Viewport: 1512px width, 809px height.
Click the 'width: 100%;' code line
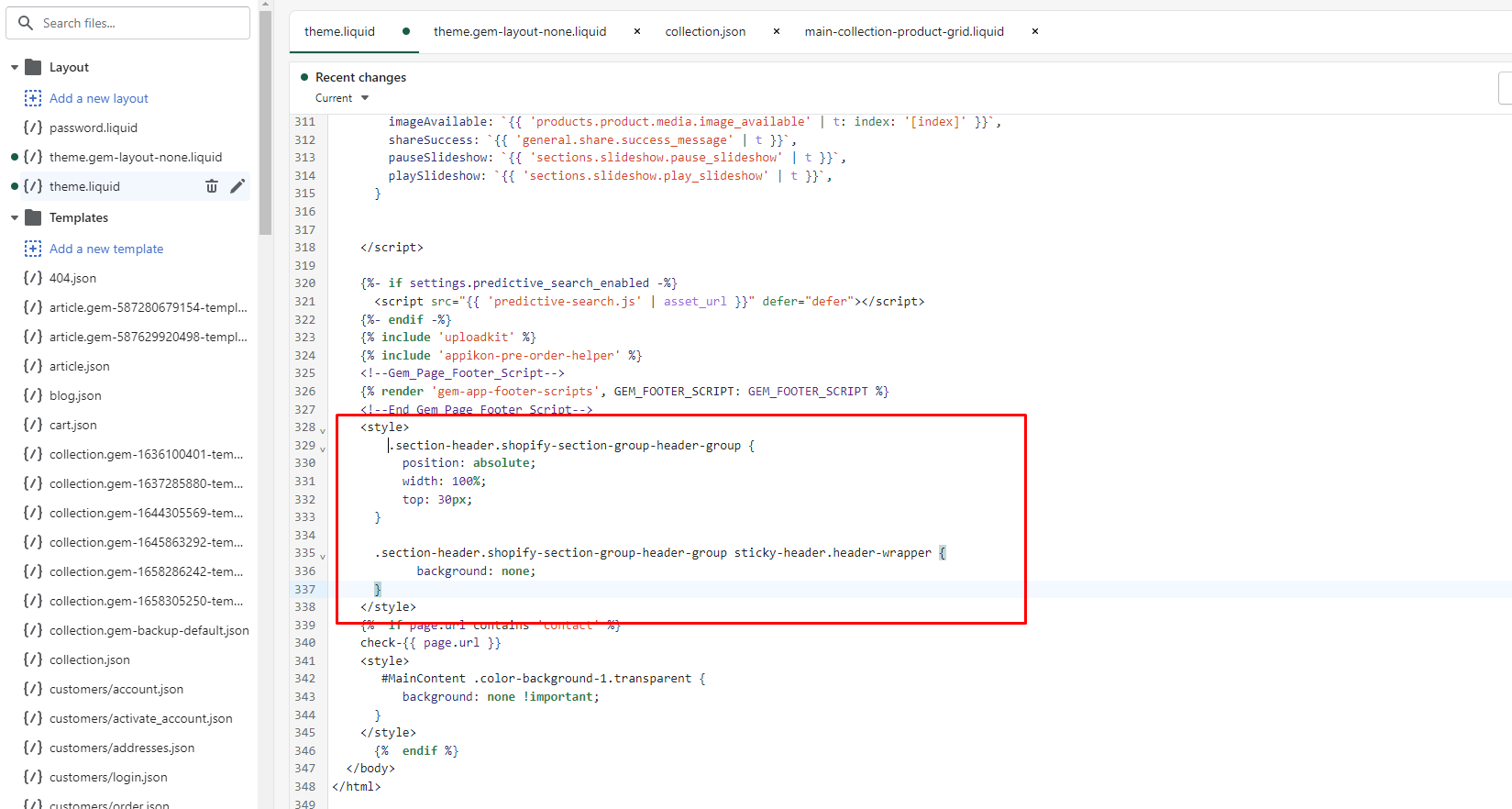click(444, 482)
